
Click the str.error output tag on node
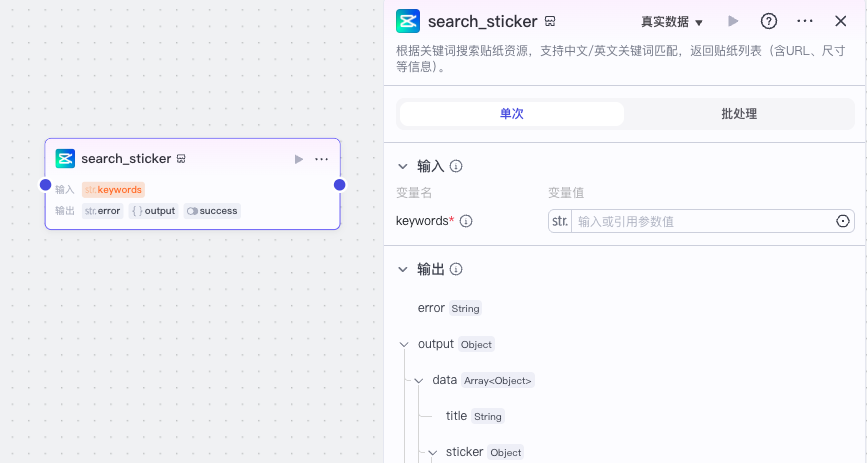(x=102, y=211)
